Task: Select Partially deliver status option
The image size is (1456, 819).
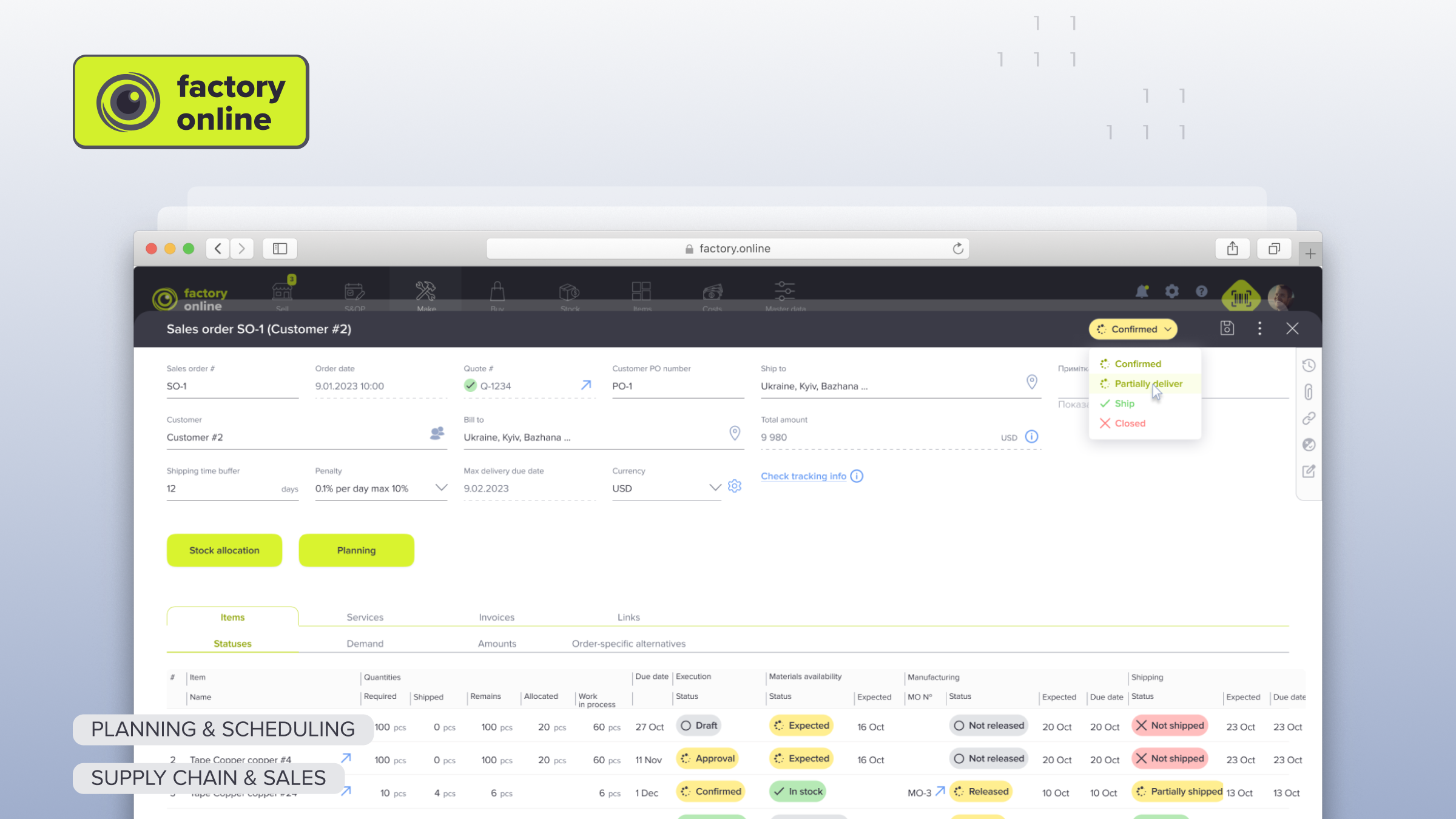Action: (1144, 383)
